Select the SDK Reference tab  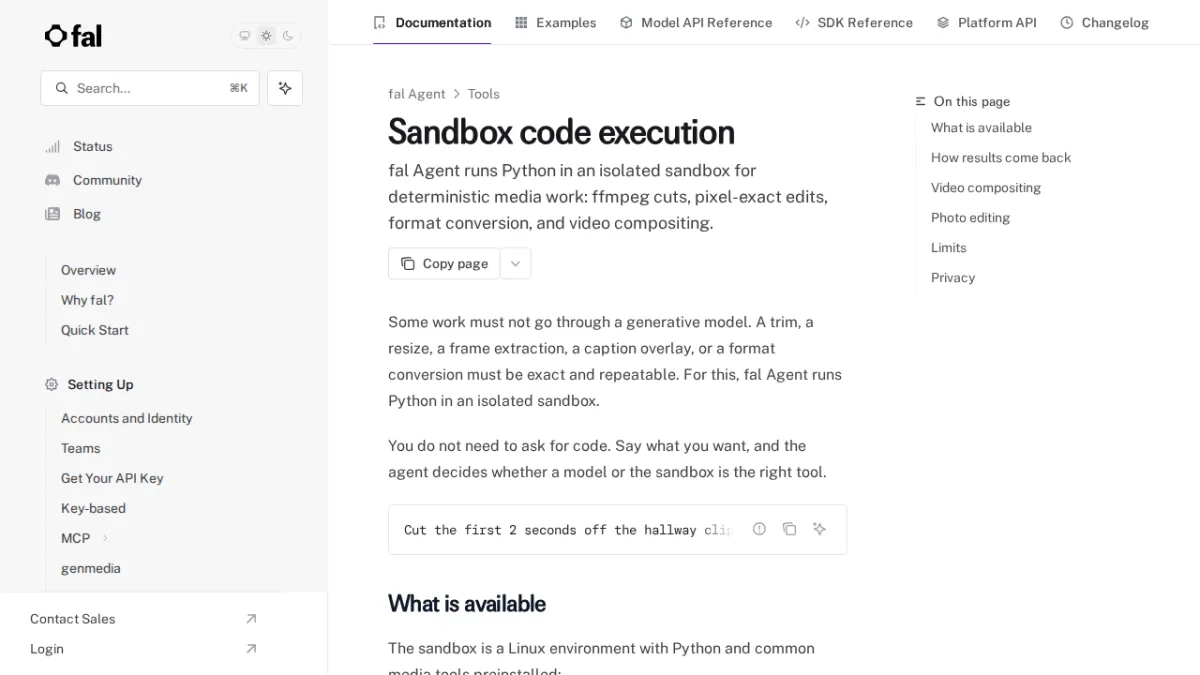(854, 22)
